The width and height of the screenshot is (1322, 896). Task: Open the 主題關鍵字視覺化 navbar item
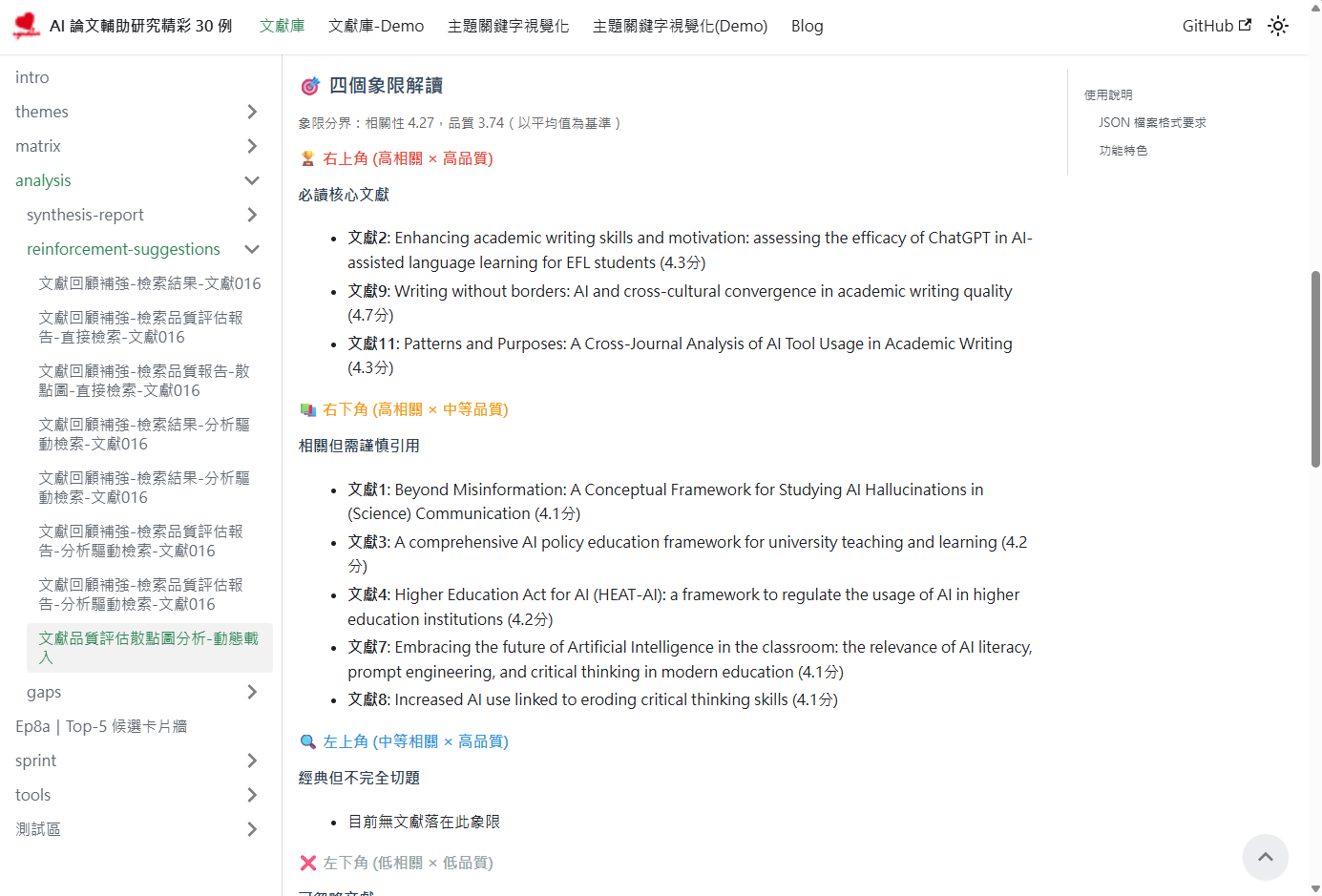(x=508, y=26)
